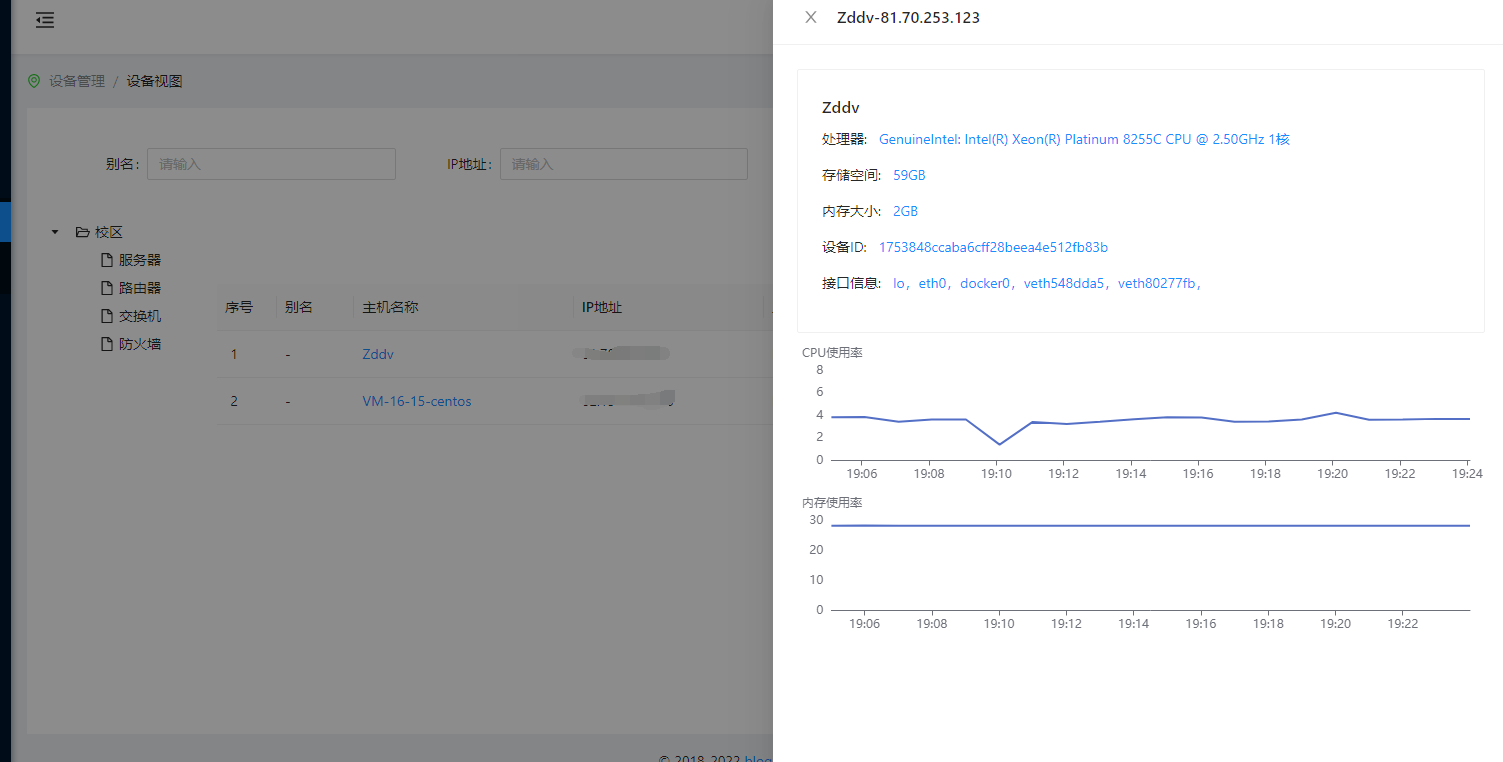Click the Zddv heading in the info card
The height and width of the screenshot is (762, 1503).
pos(841,107)
